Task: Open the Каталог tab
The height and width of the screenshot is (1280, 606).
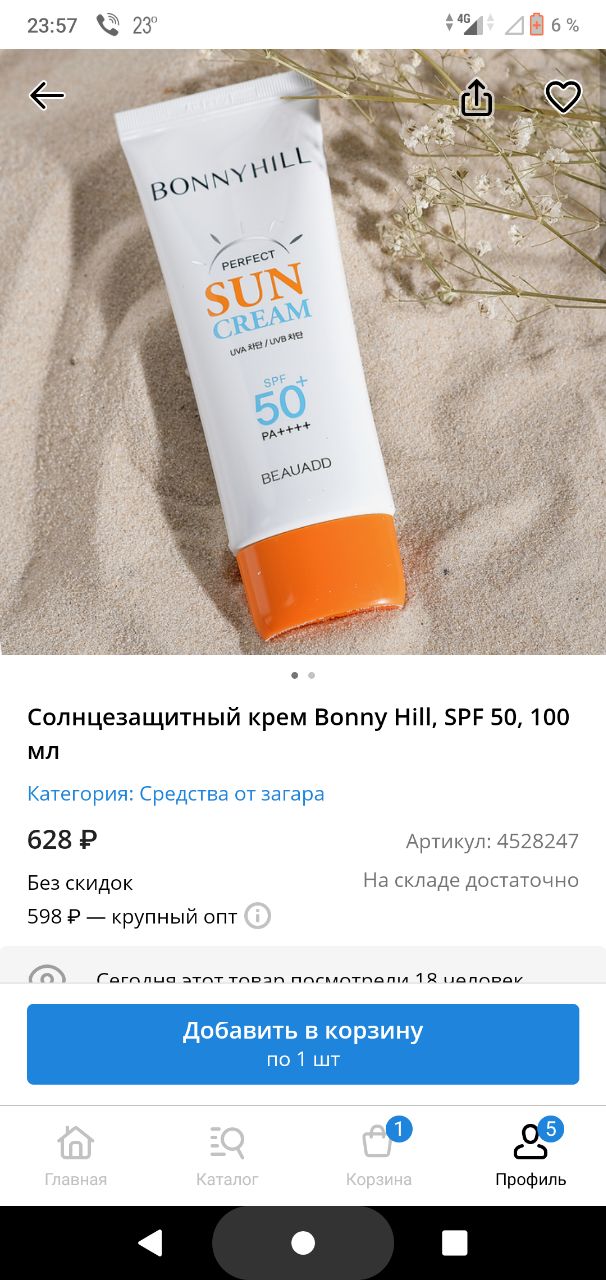Action: [227, 1155]
